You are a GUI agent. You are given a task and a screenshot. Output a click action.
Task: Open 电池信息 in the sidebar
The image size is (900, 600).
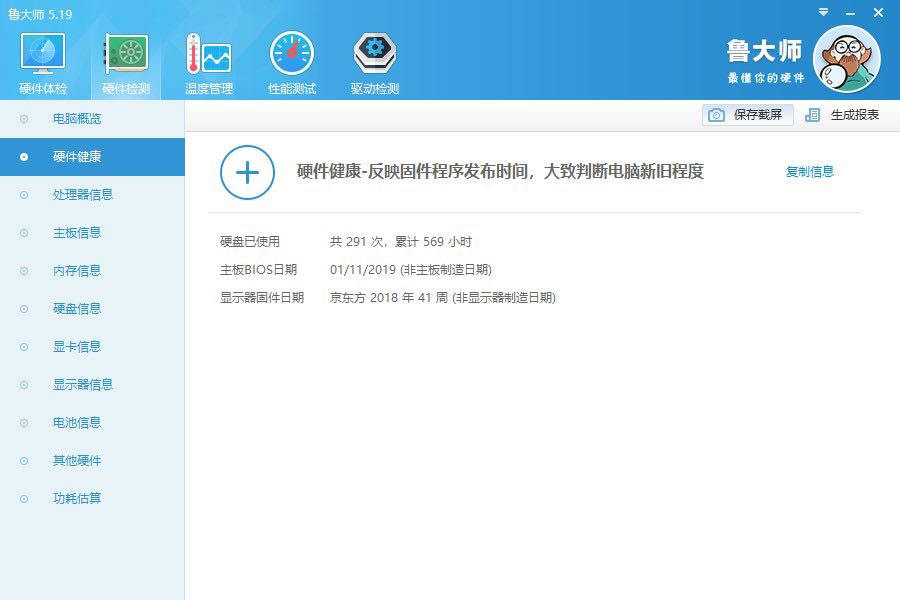[92, 423]
